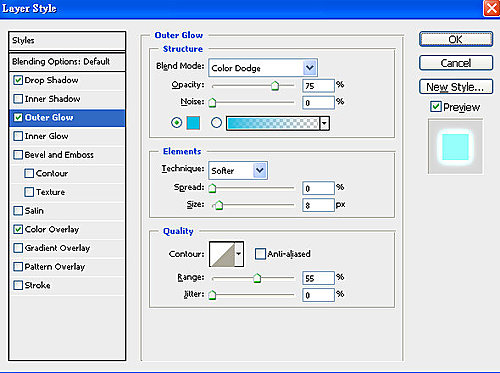This screenshot has height=373, width=500.
Task: Open the Styles panel item
Action: coord(67,41)
